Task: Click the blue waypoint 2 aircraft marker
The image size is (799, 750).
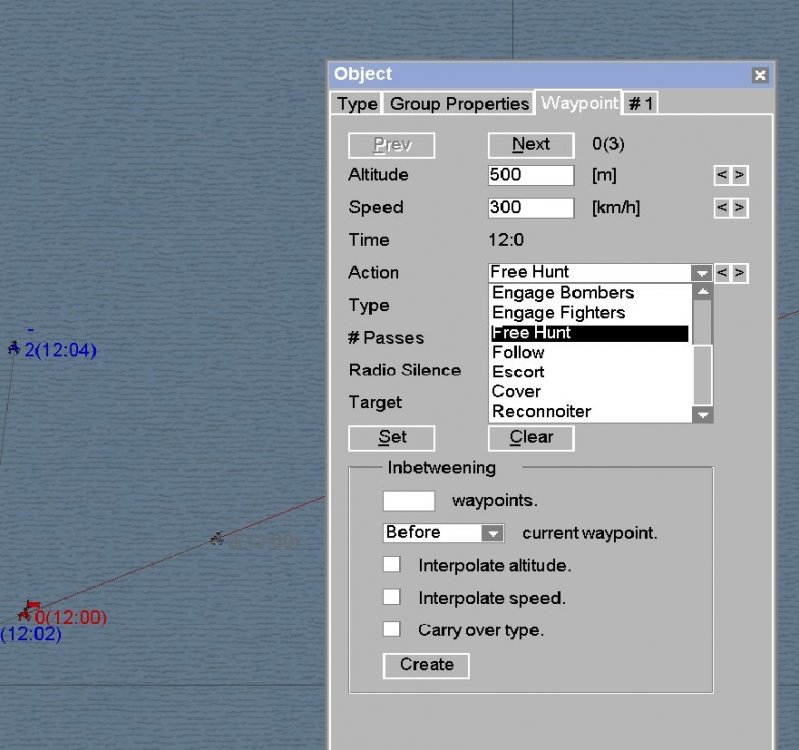Action: pyautogui.click(x=14, y=348)
